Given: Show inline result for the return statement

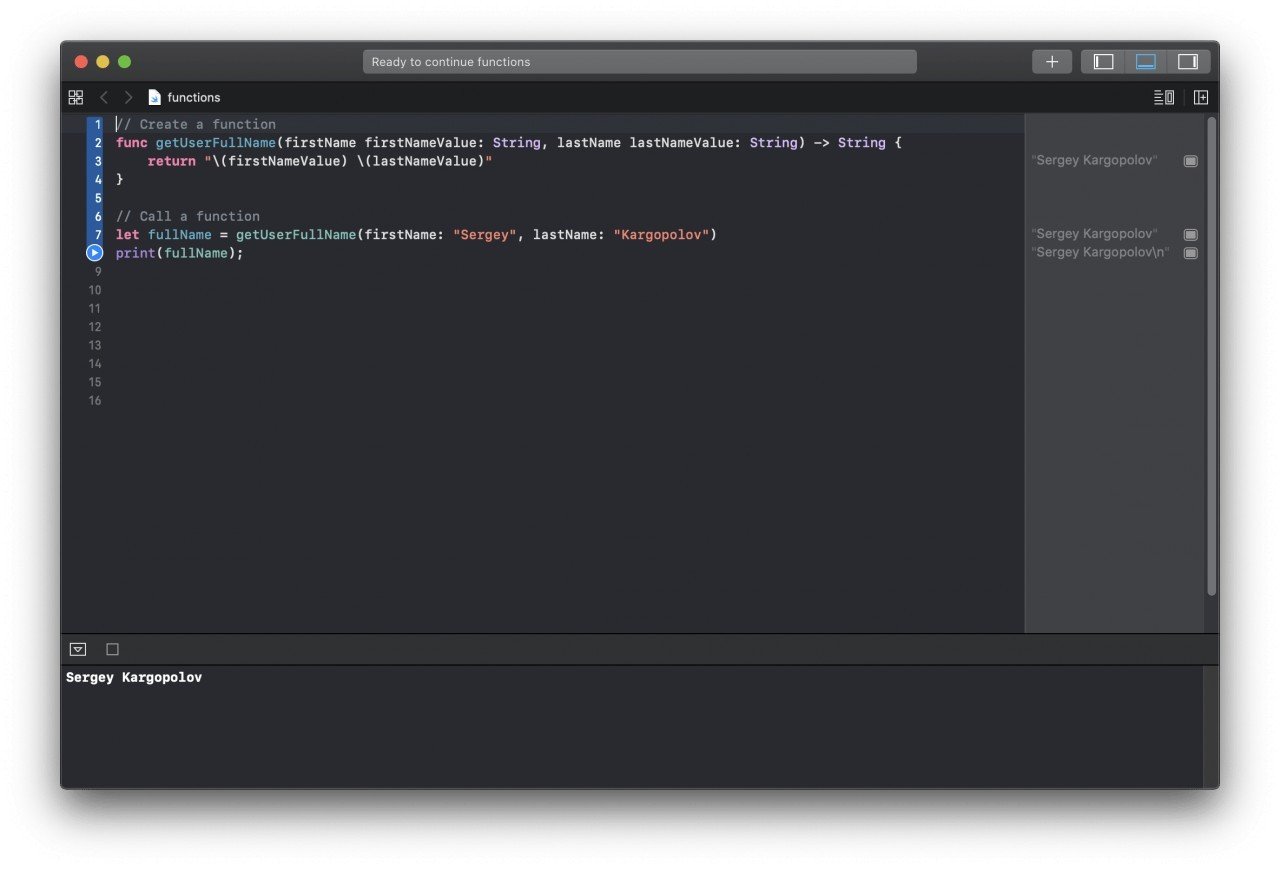Looking at the screenshot, I should [1190, 160].
